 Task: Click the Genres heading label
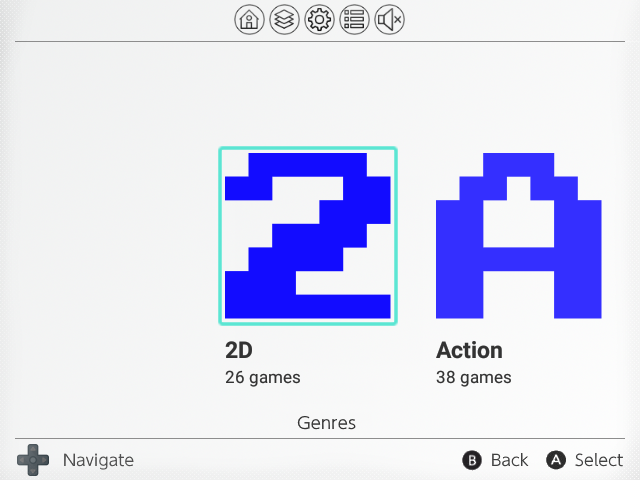coord(327,423)
